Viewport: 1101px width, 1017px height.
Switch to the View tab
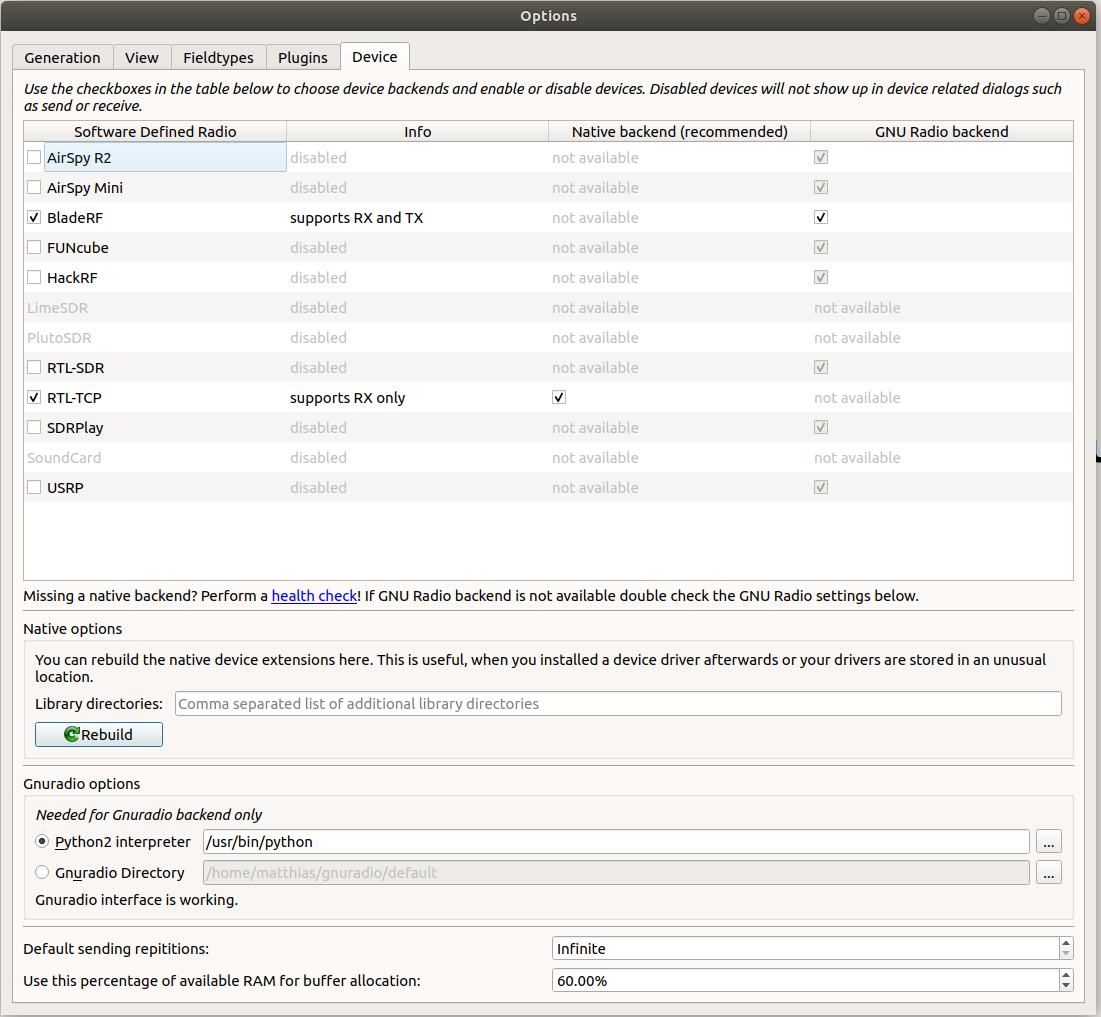point(142,58)
